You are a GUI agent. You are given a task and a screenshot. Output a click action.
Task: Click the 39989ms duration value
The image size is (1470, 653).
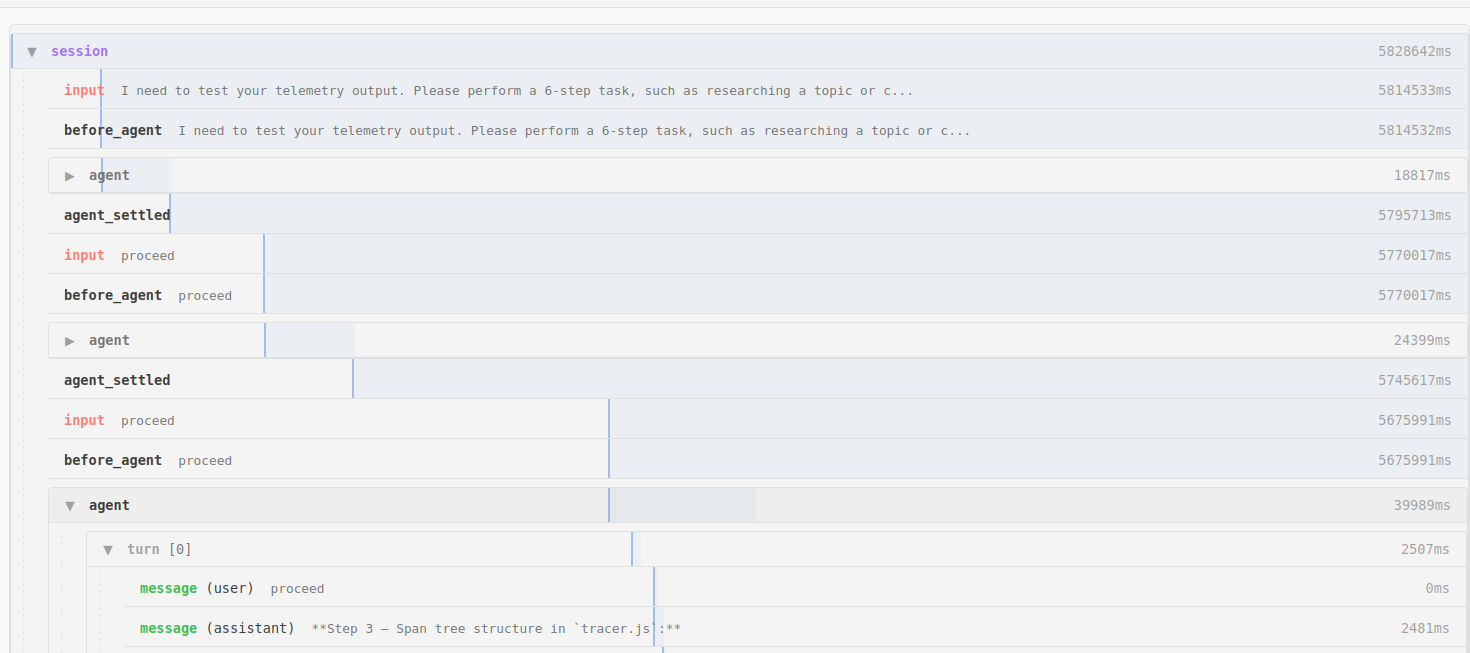1422,505
